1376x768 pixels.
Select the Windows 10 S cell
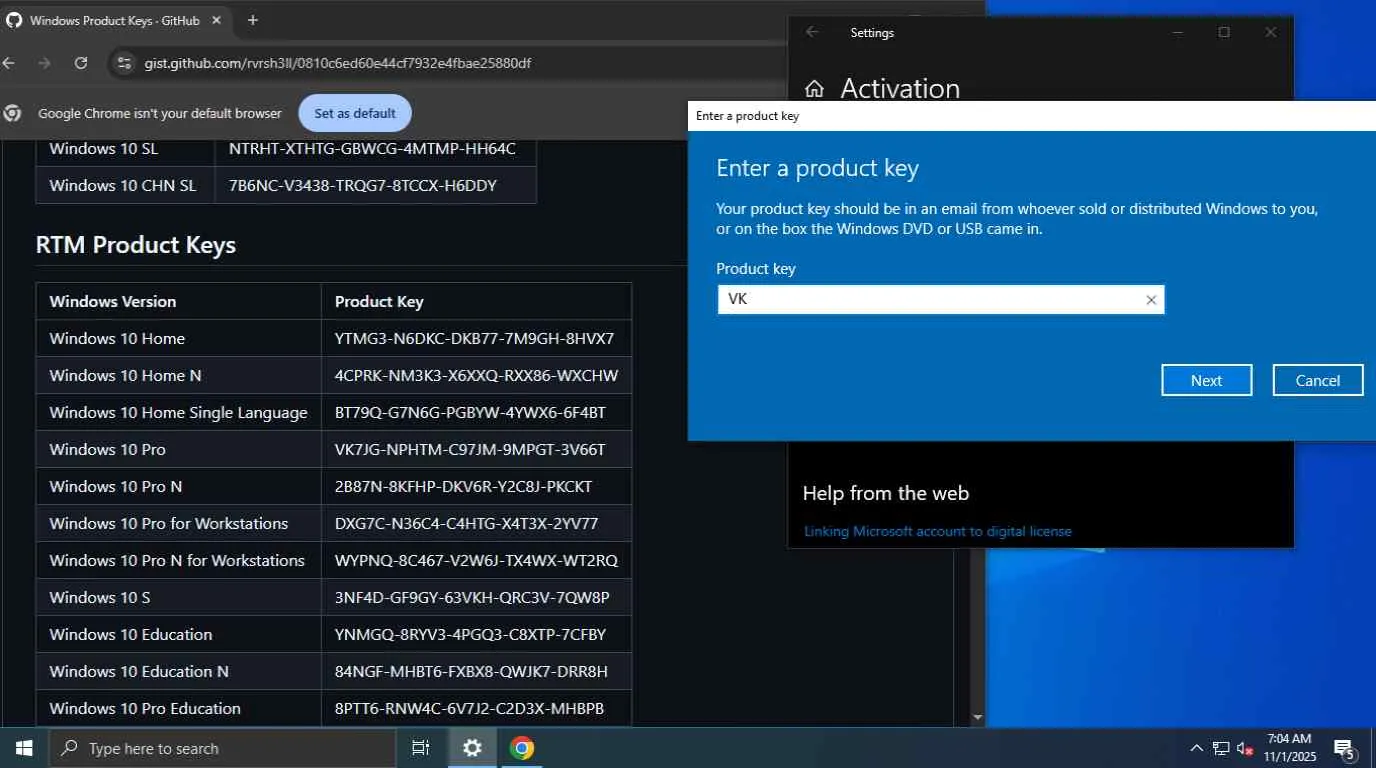point(178,597)
